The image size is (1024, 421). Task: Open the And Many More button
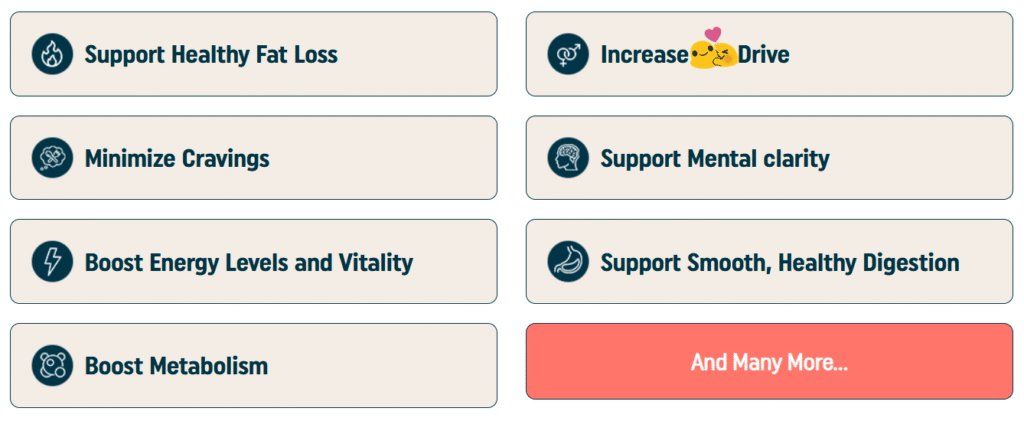[769, 362]
